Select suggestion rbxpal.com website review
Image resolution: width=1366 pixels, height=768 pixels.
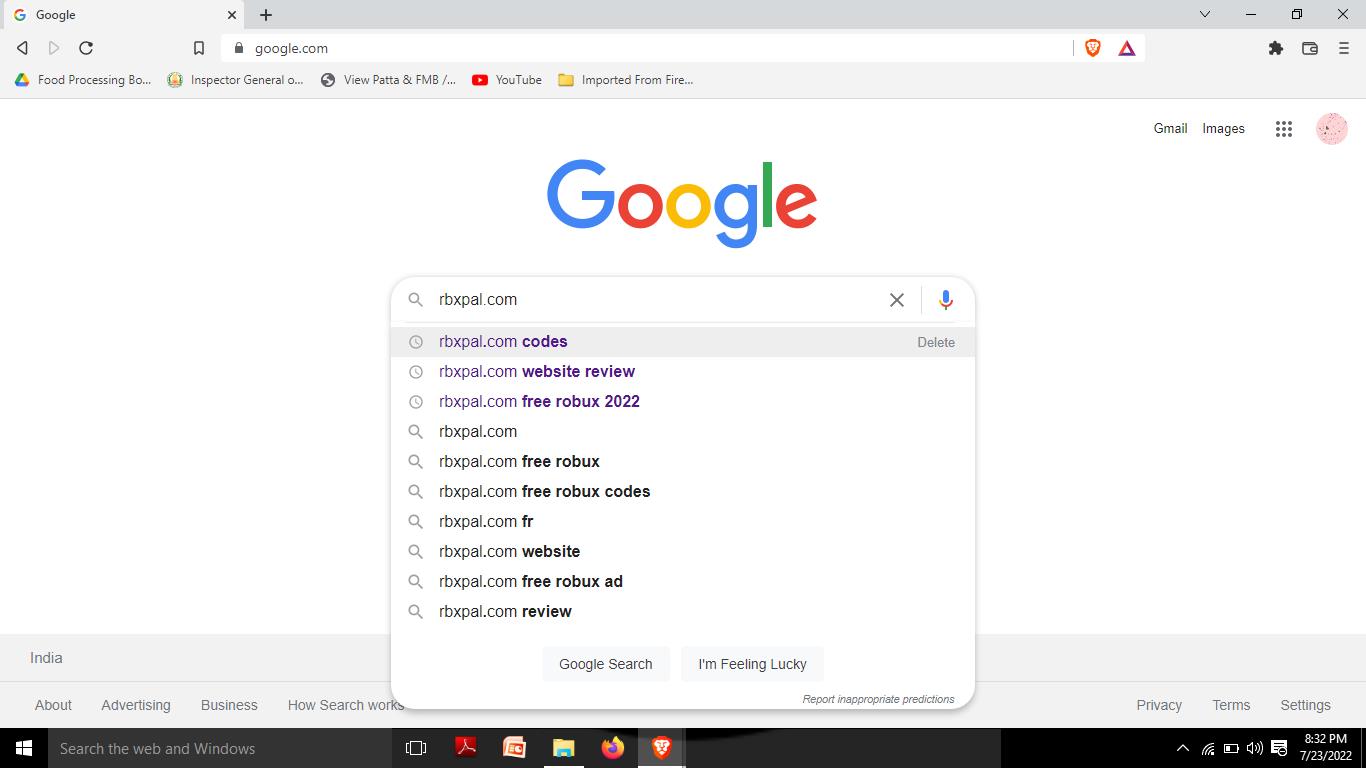683,372
